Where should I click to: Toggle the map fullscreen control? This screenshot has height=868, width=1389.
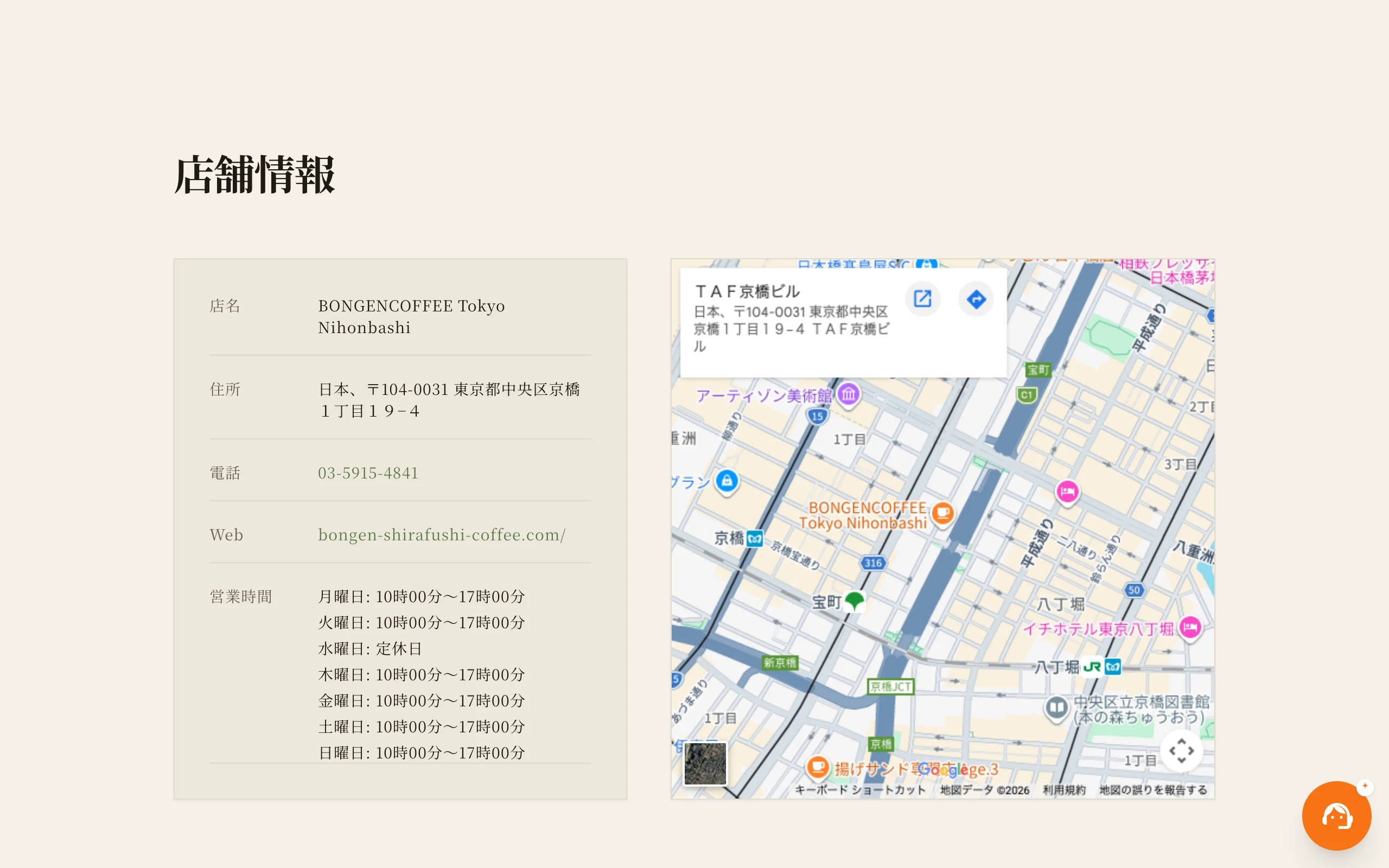[1181, 750]
